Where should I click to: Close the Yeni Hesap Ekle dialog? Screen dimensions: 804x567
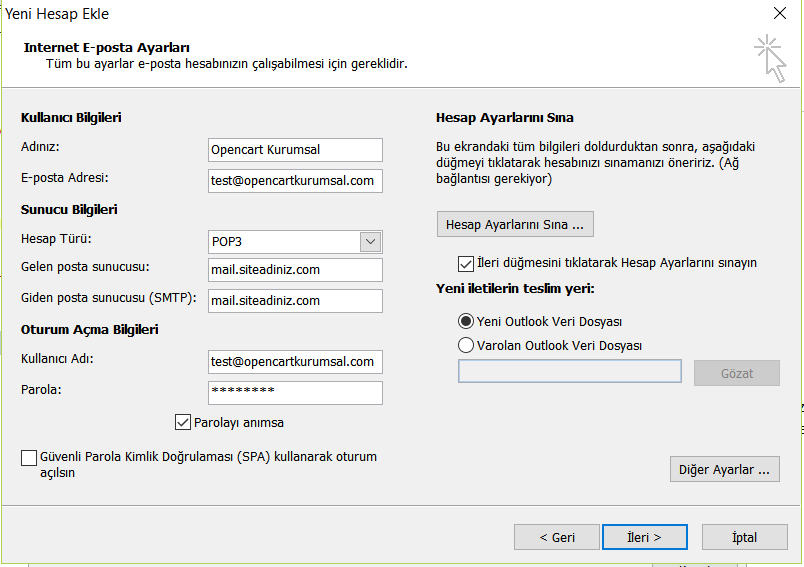click(x=779, y=13)
